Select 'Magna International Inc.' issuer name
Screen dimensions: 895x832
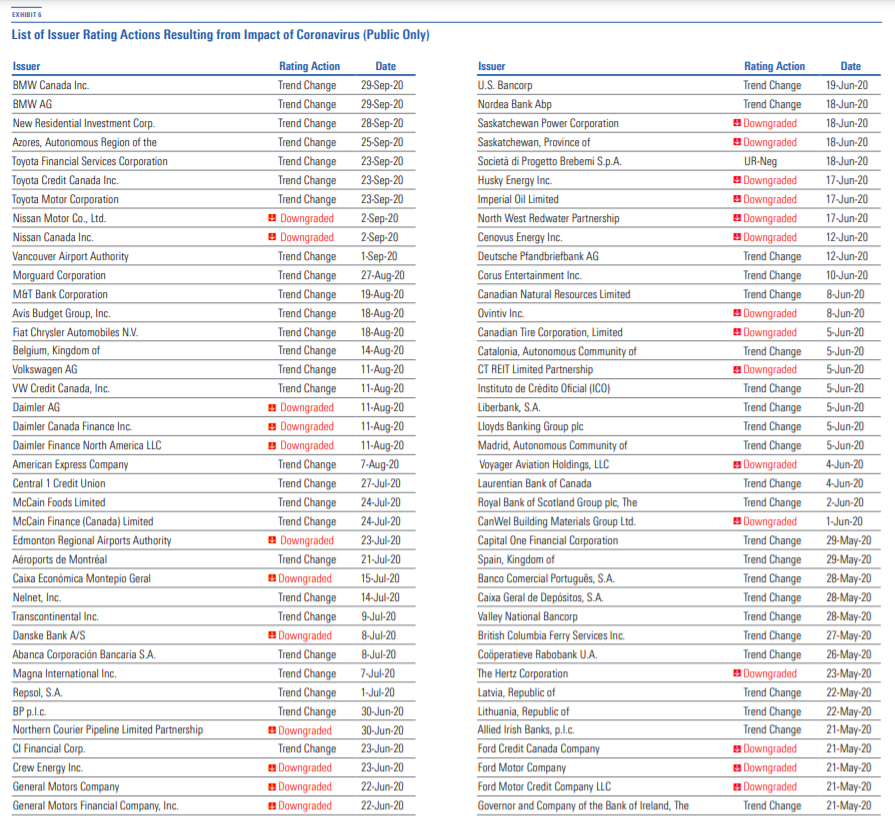tap(64, 673)
